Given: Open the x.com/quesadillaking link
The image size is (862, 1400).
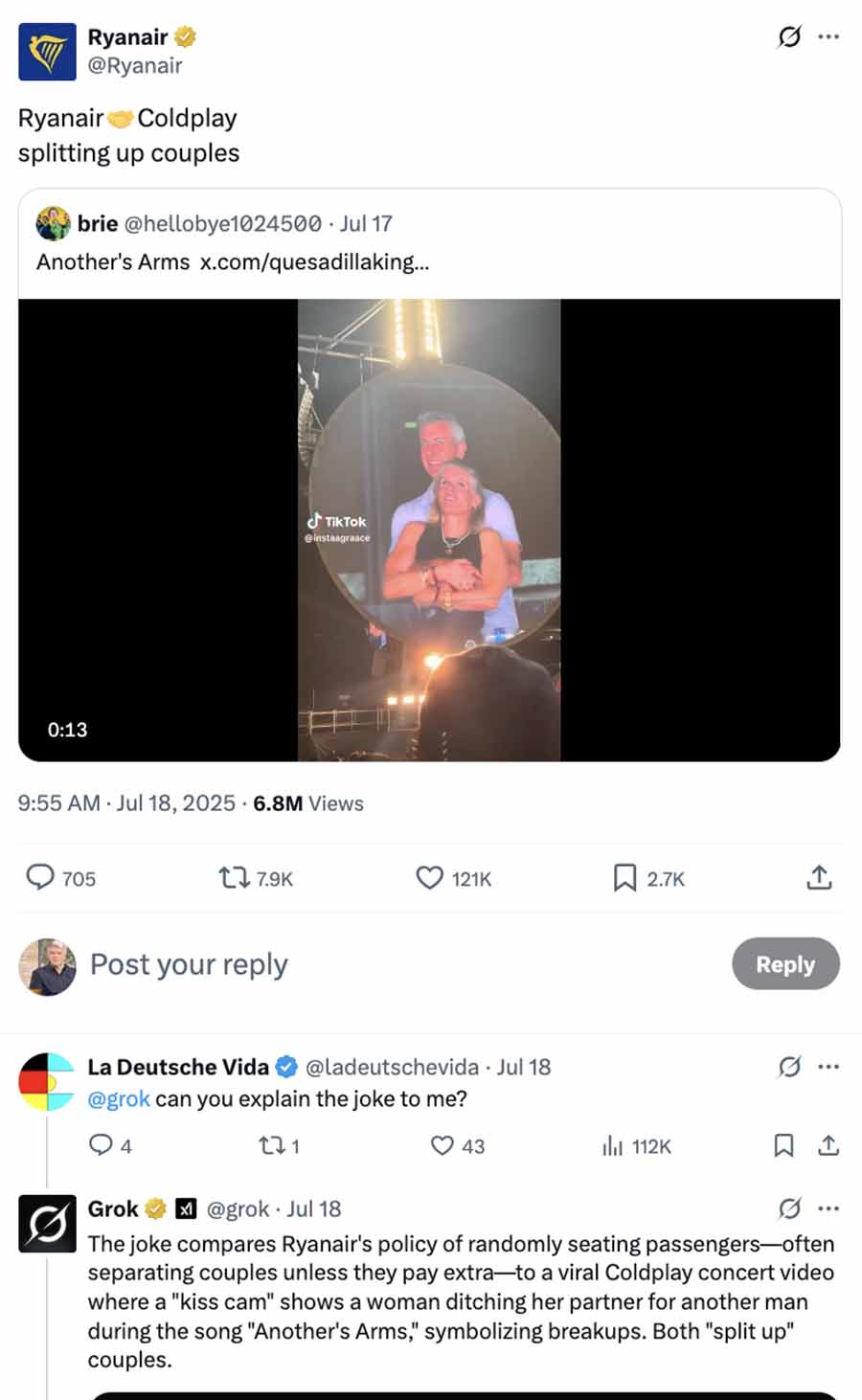Looking at the screenshot, I should (x=314, y=261).
